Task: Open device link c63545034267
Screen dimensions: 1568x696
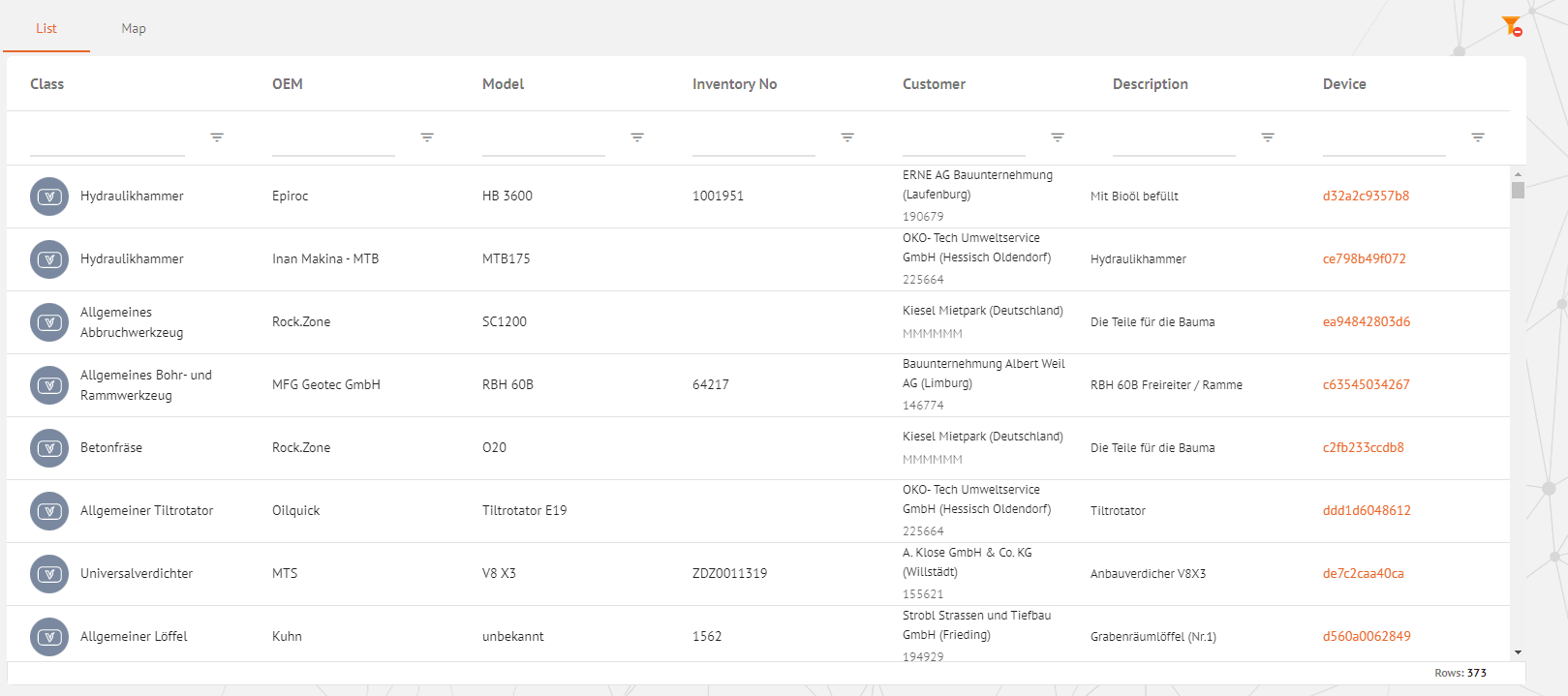Action: click(x=1367, y=384)
